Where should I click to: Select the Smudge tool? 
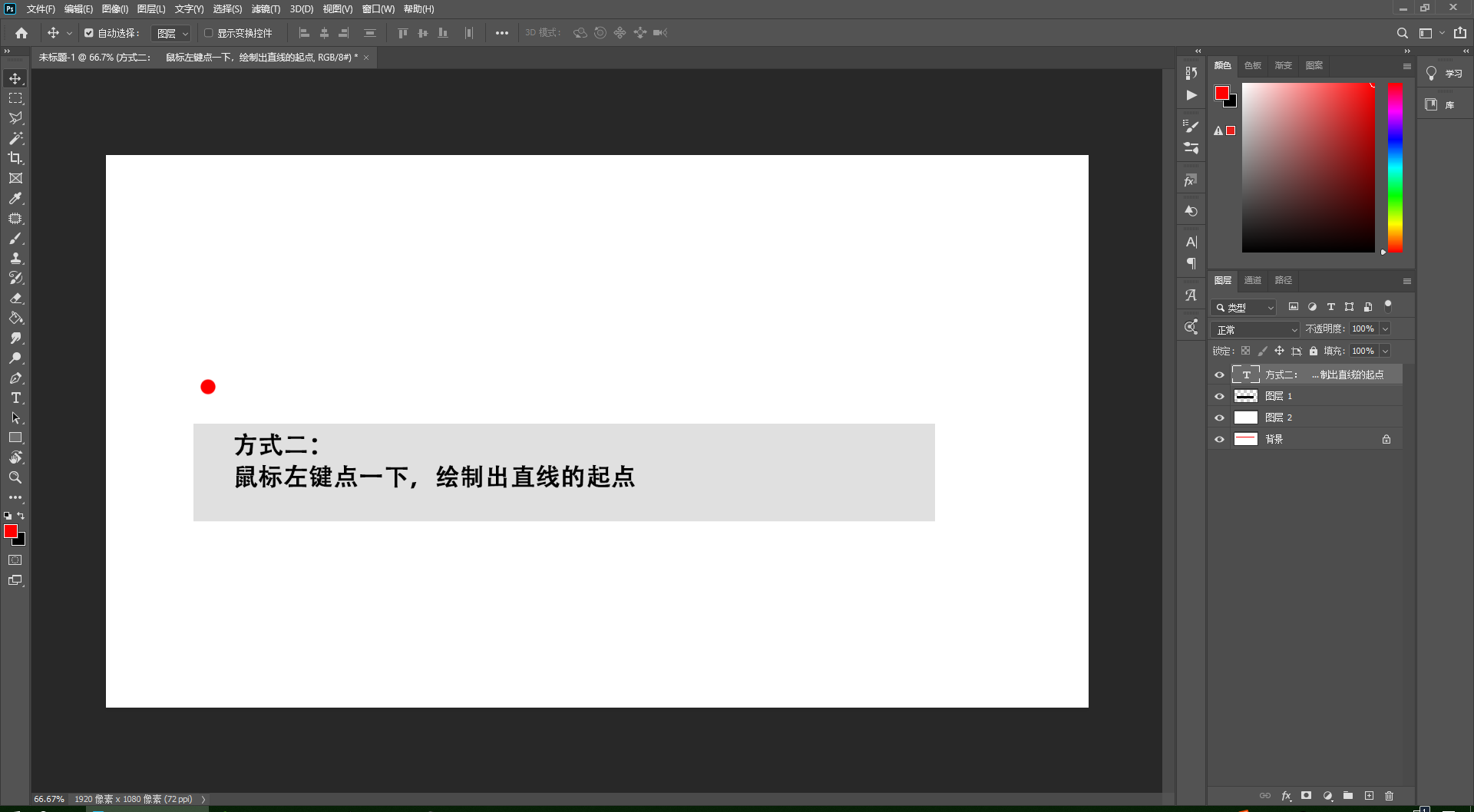15,338
